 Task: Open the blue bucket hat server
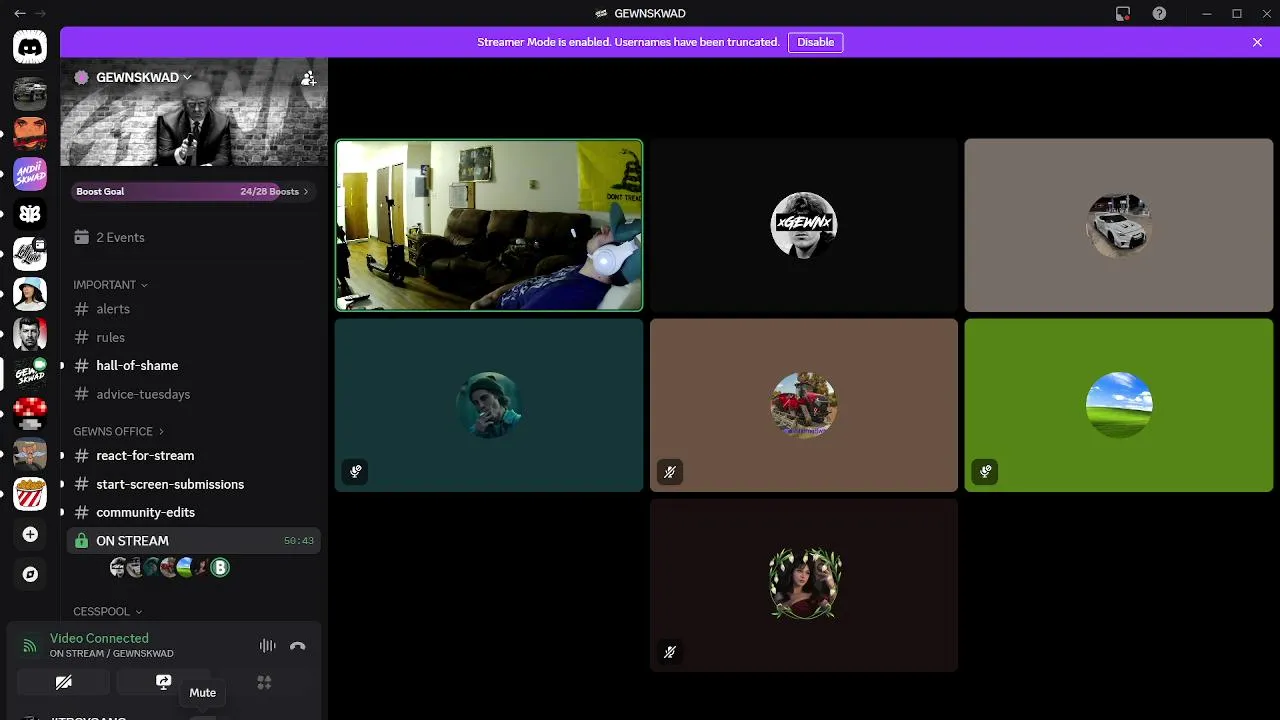point(30,293)
